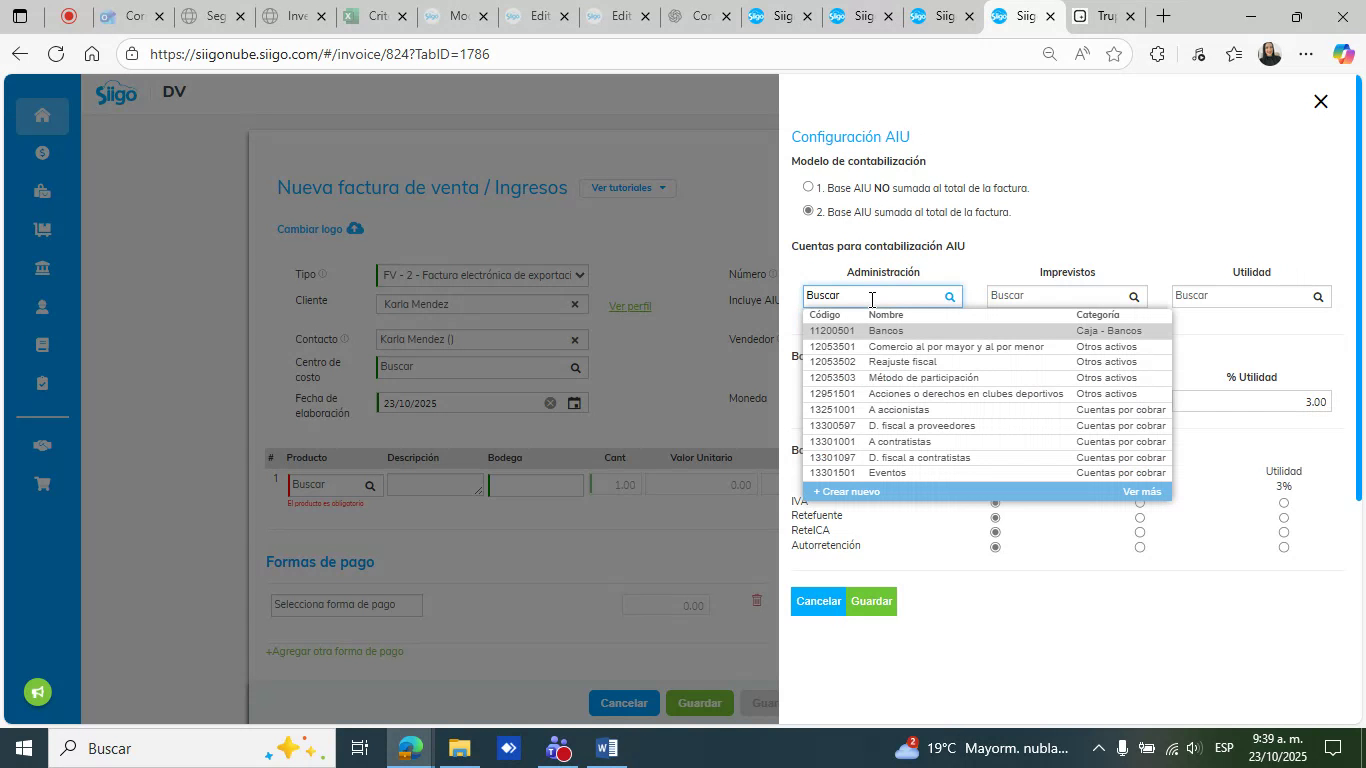
Task: Choose account 13300597 D. fiscal a proveedores
Action: [x=987, y=426]
